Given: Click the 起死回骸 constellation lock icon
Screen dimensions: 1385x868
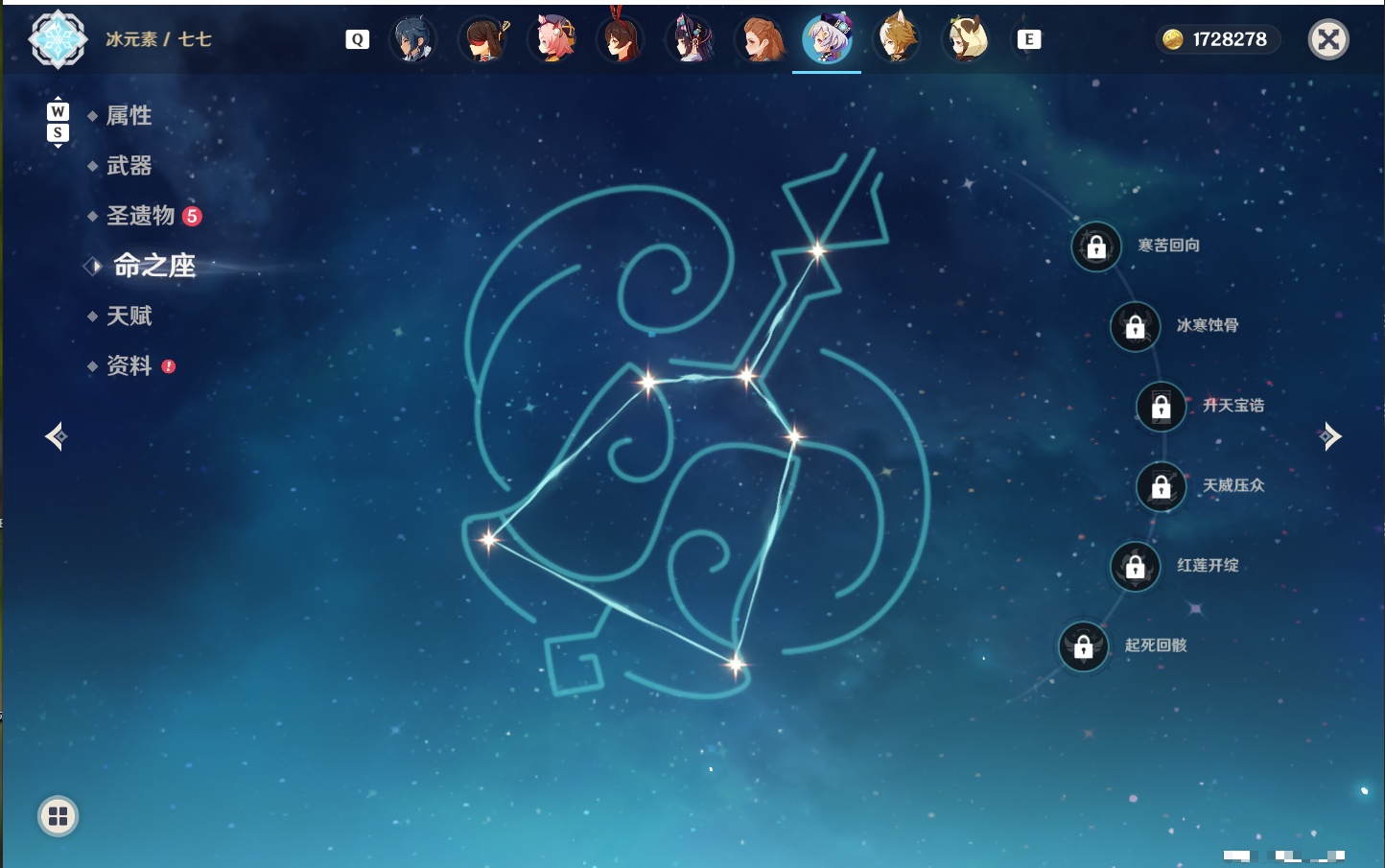Looking at the screenshot, I should (1084, 646).
